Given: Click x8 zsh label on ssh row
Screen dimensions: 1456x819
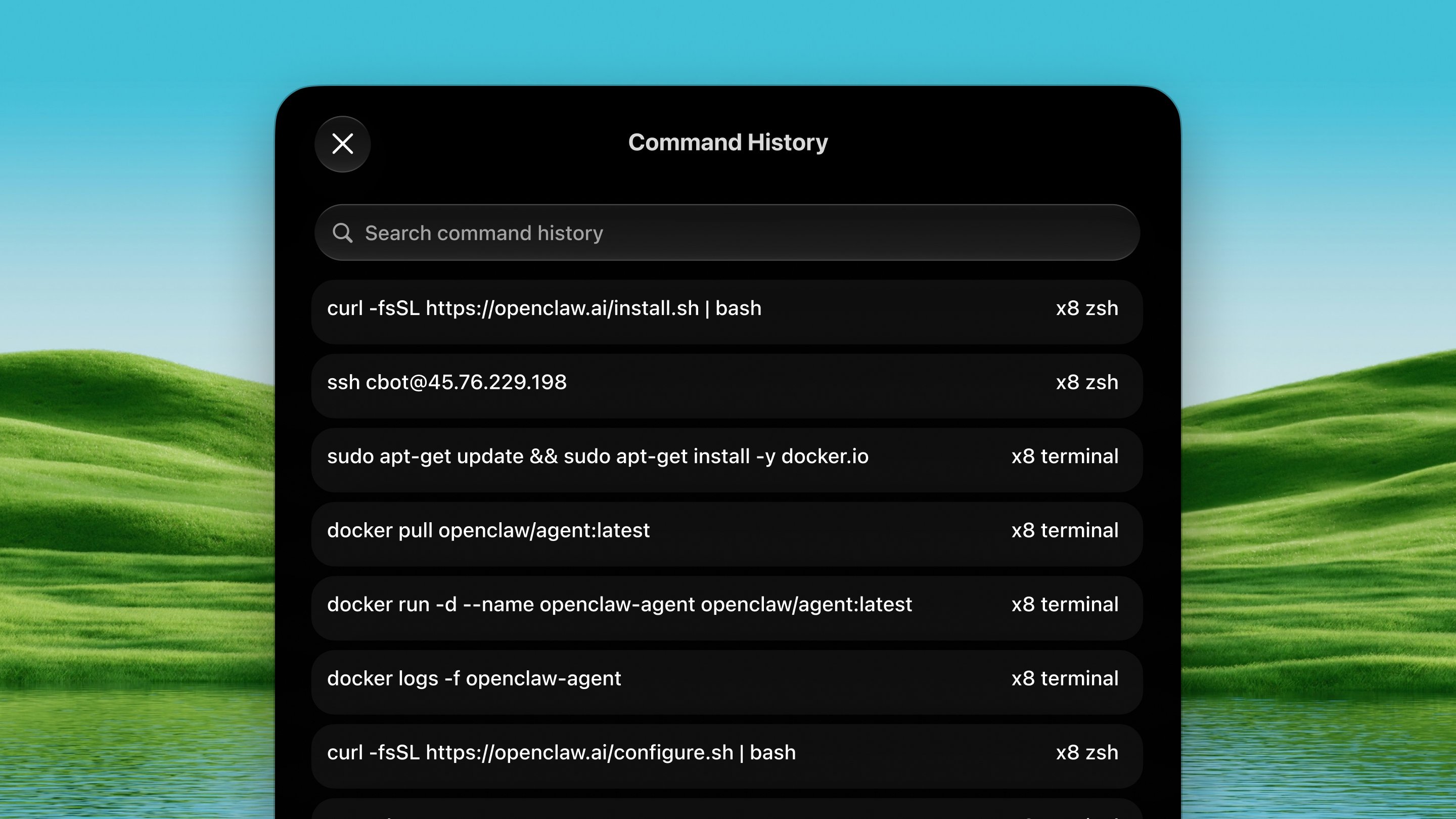Looking at the screenshot, I should (1087, 383).
